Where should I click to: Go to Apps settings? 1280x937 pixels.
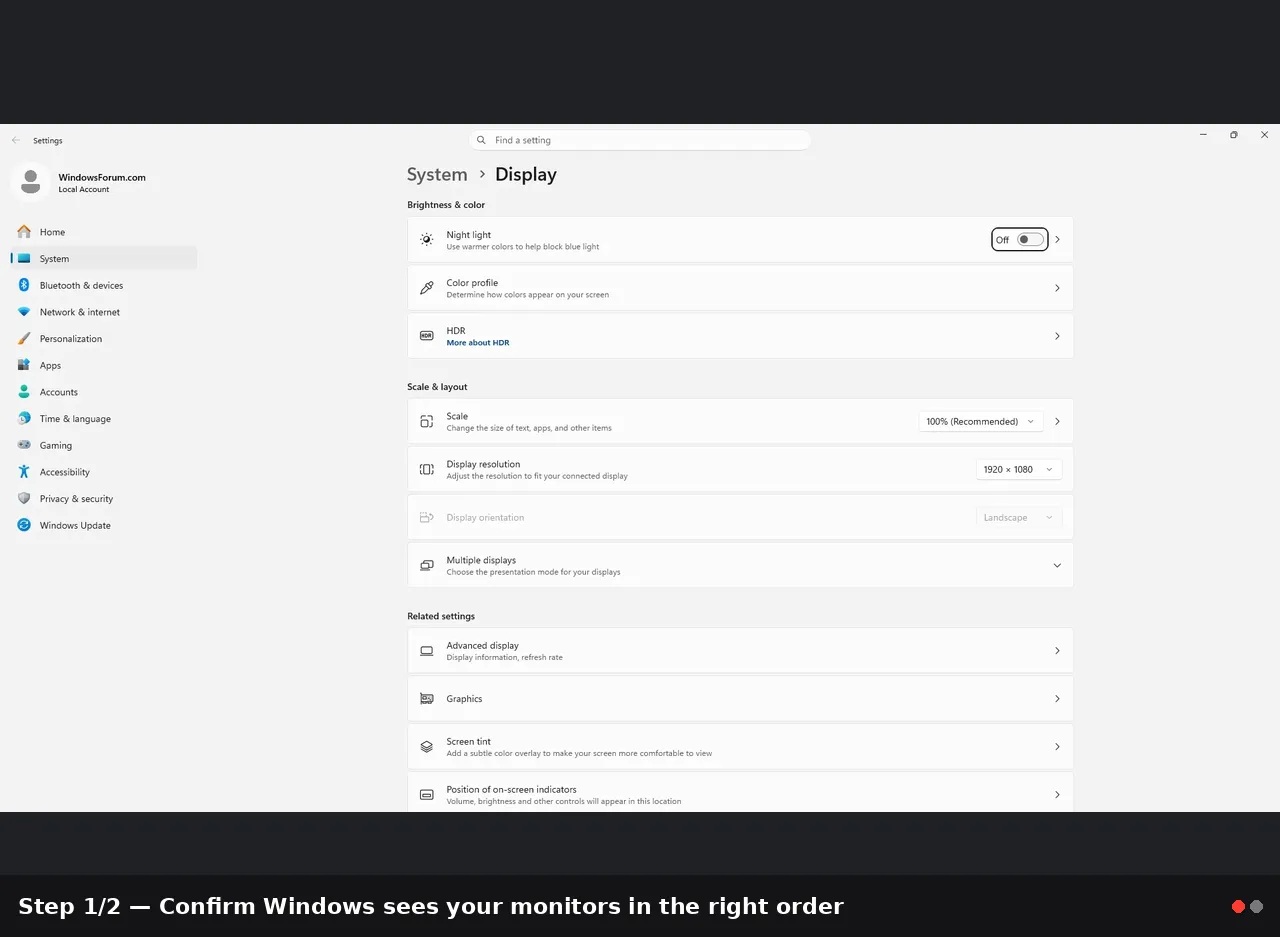pos(104,365)
